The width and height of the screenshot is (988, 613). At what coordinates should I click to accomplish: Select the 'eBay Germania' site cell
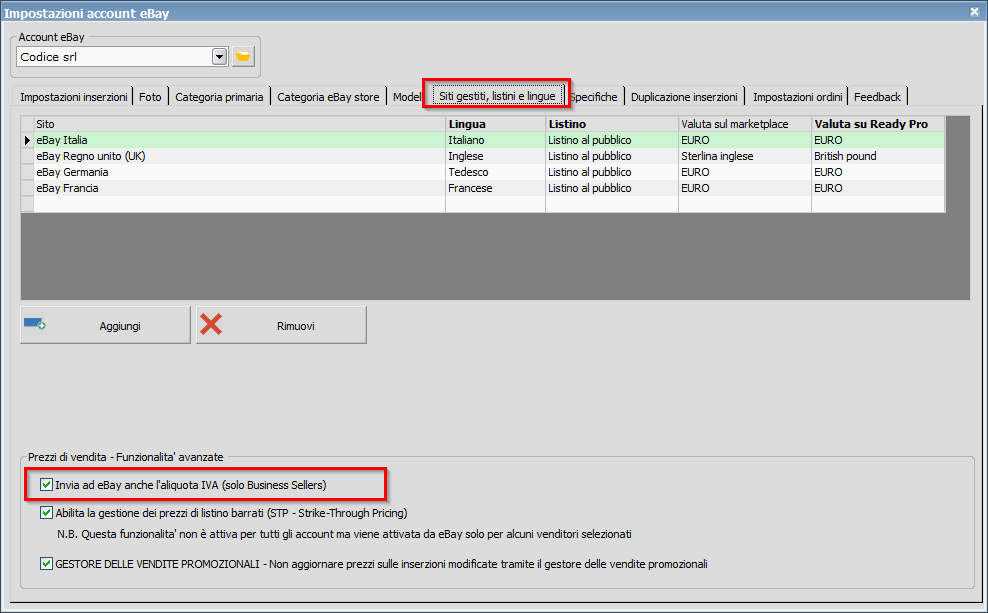tap(239, 172)
